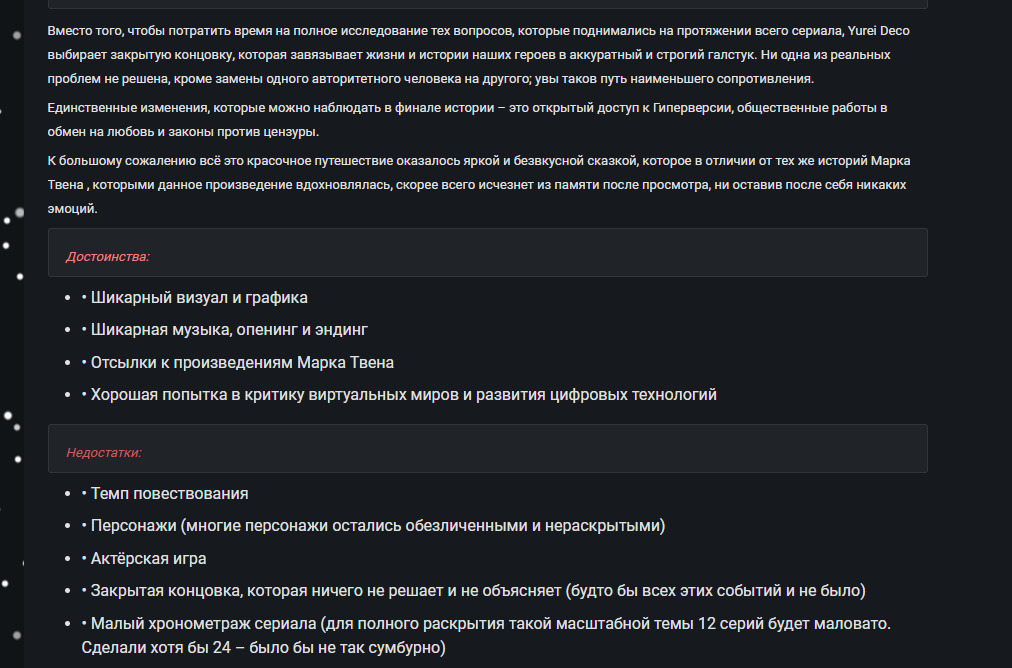Click the "Шикарный визуал и графика" list item
This screenshot has width=1012, height=668.
click(198, 298)
